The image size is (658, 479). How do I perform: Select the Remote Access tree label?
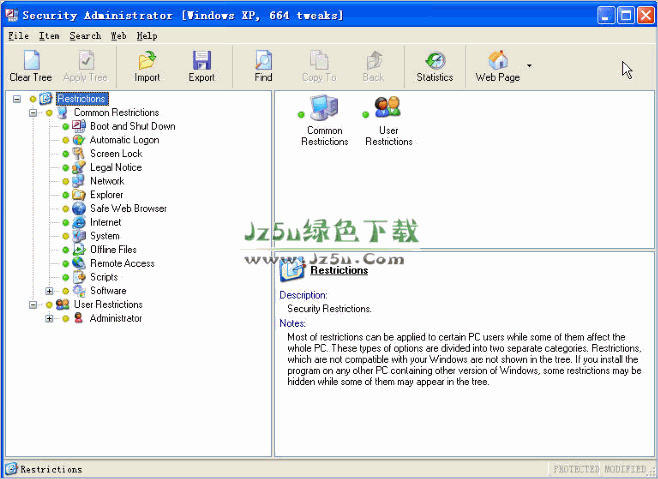tap(123, 263)
